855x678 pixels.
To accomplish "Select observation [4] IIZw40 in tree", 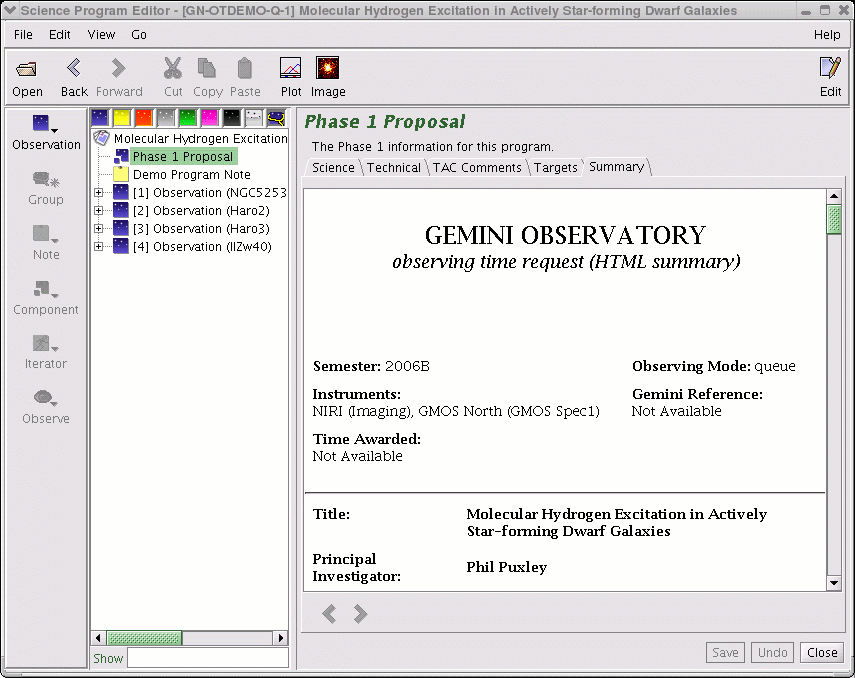I will [x=193, y=247].
